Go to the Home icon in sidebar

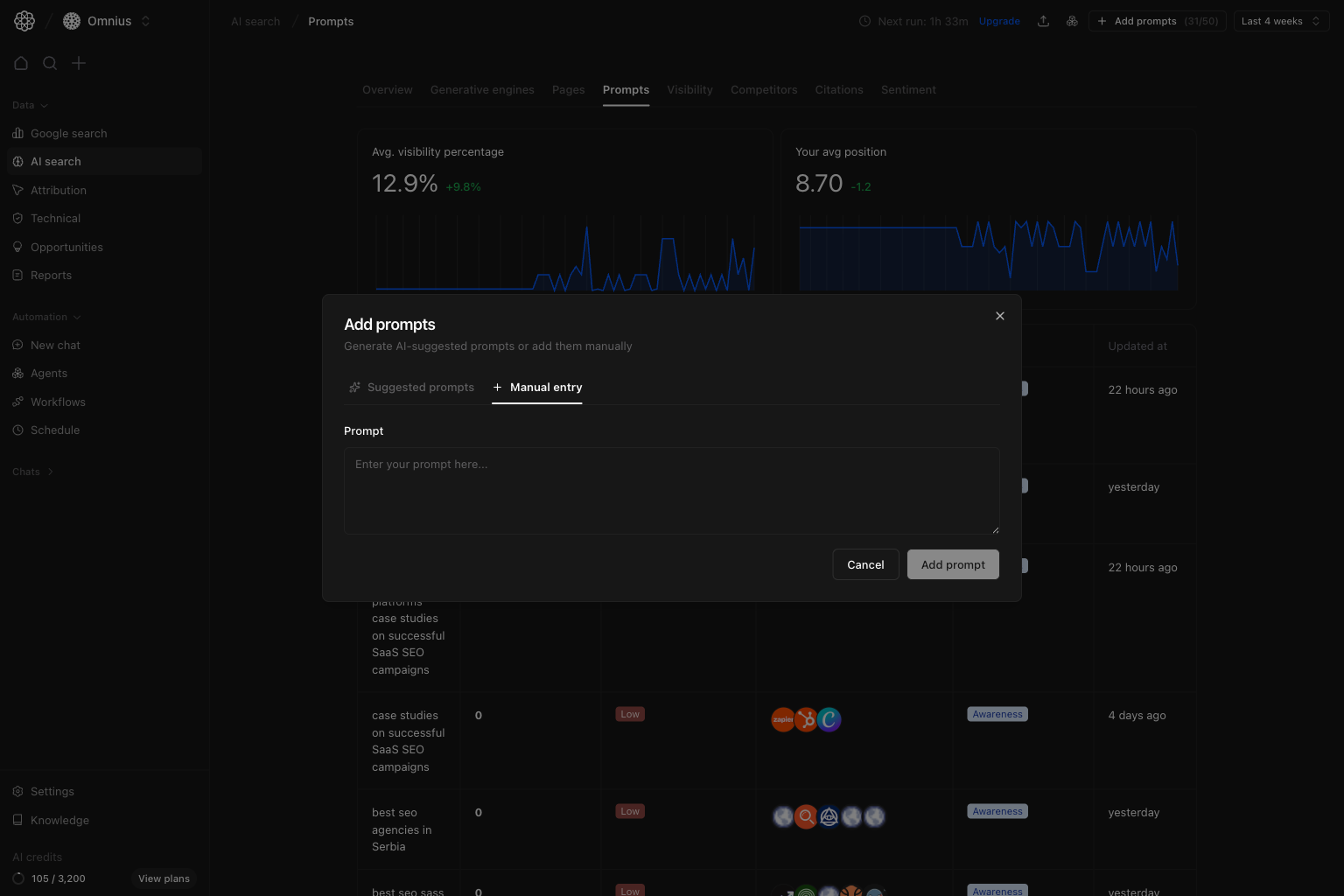pos(21,63)
